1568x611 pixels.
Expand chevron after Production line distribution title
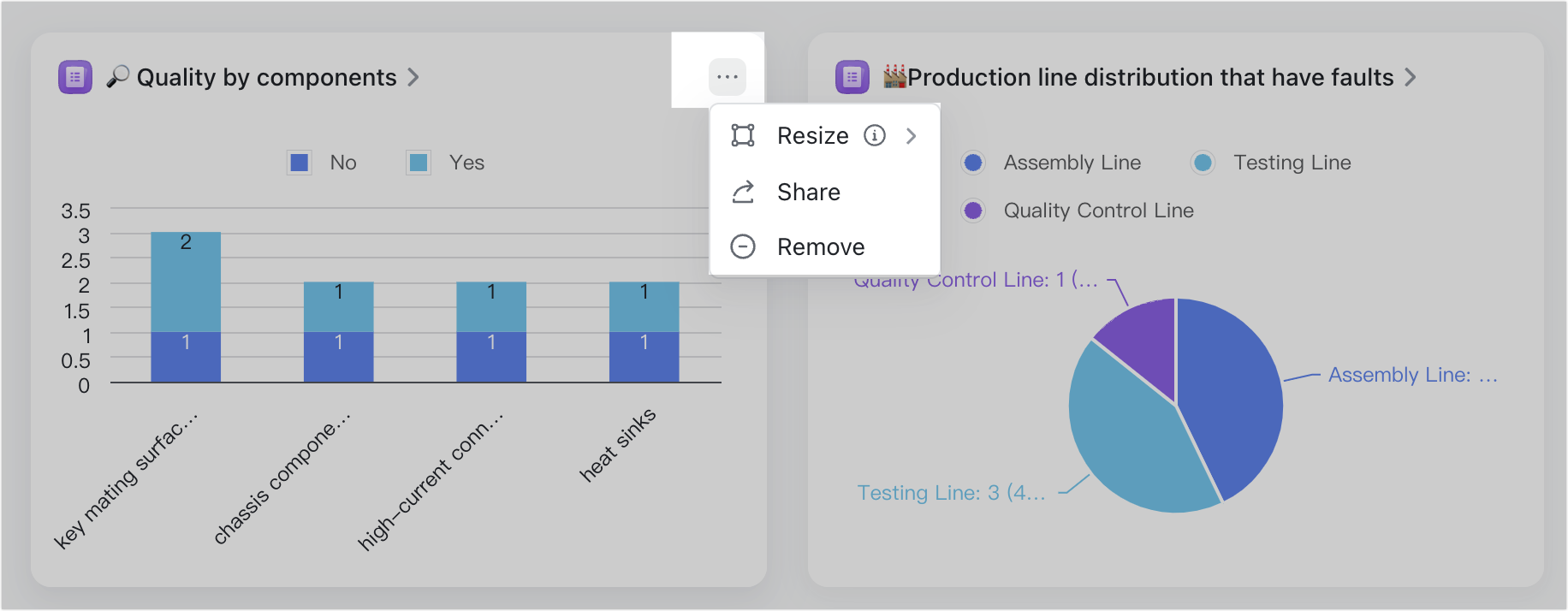pyautogui.click(x=1411, y=77)
